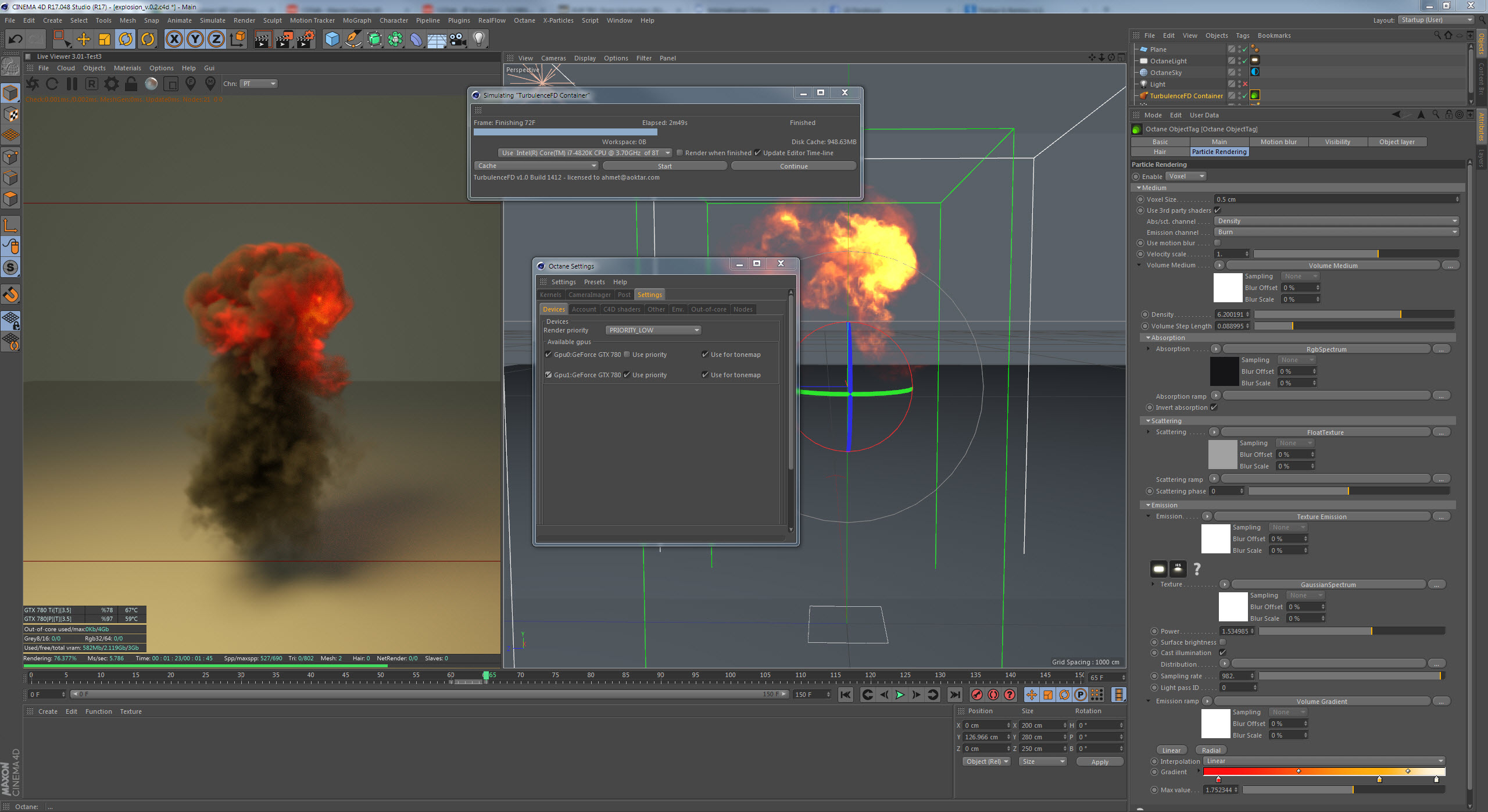The width and height of the screenshot is (1488, 812).
Task: Click the Camera object icon
Action: click(458, 39)
